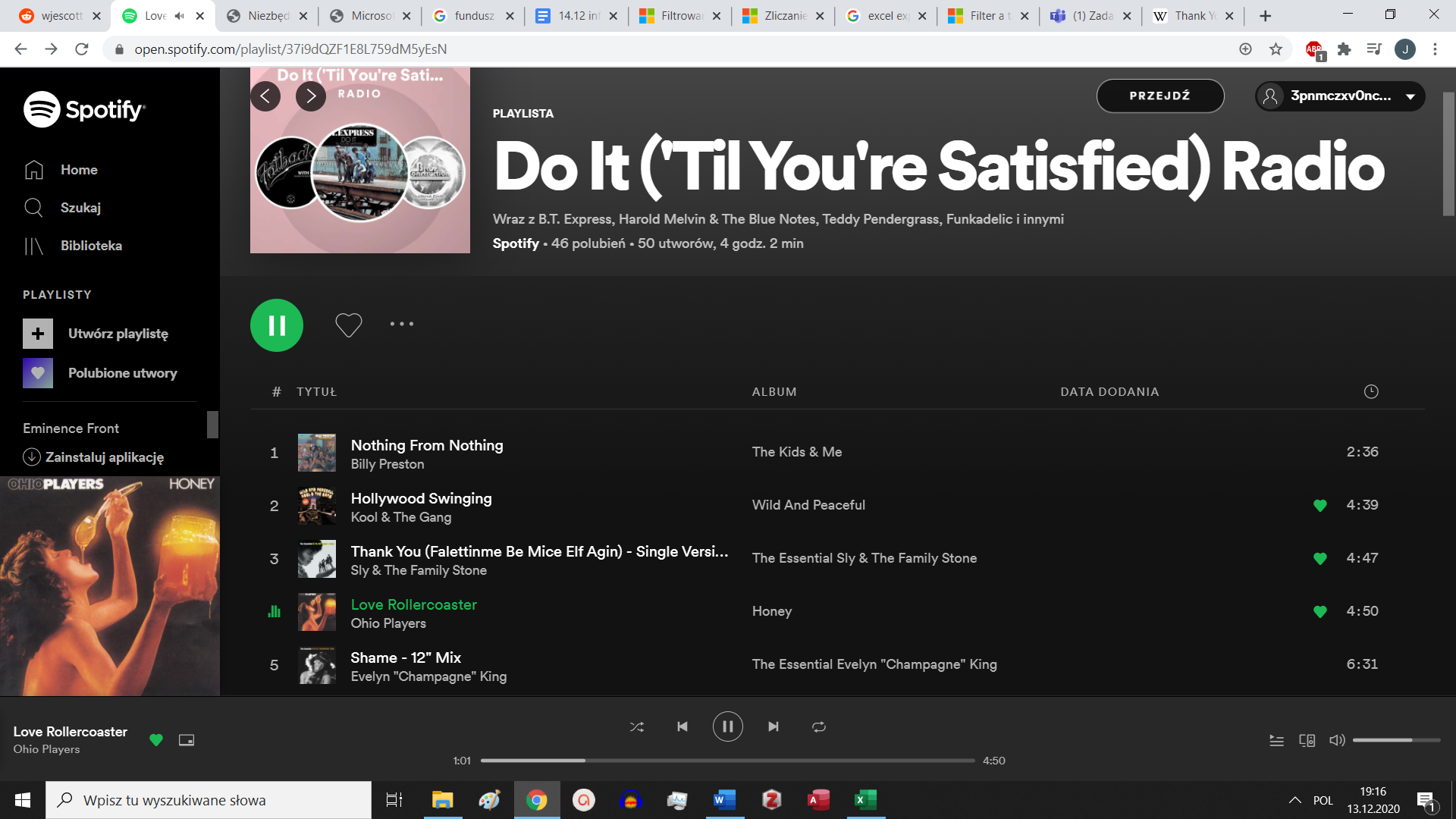This screenshot has height=819, width=1456.
Task: Go forward with Spotify forward arrow
Action: 311,96
